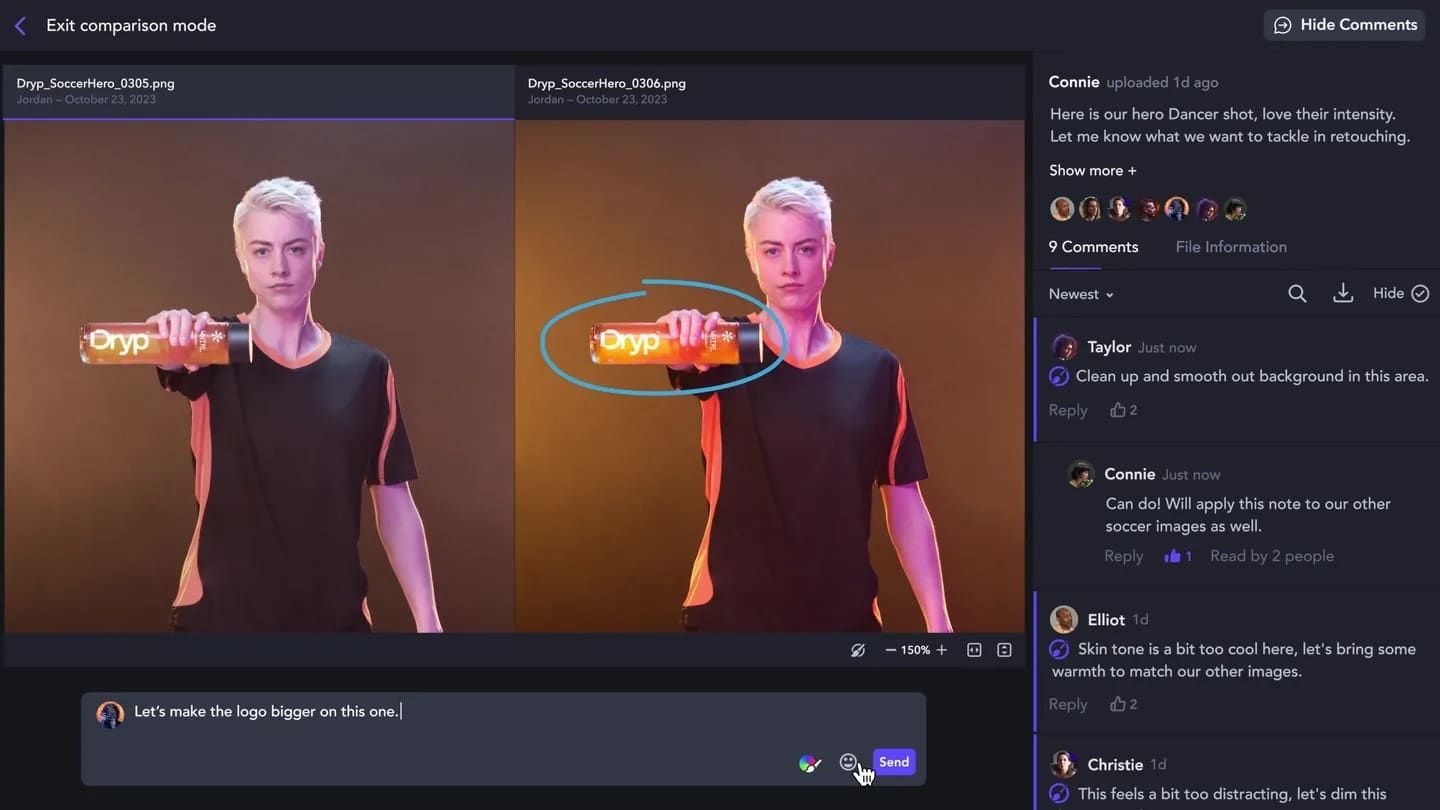Send the comment
This screenshot has height=810, width=1440.
[x=894, y=762]
